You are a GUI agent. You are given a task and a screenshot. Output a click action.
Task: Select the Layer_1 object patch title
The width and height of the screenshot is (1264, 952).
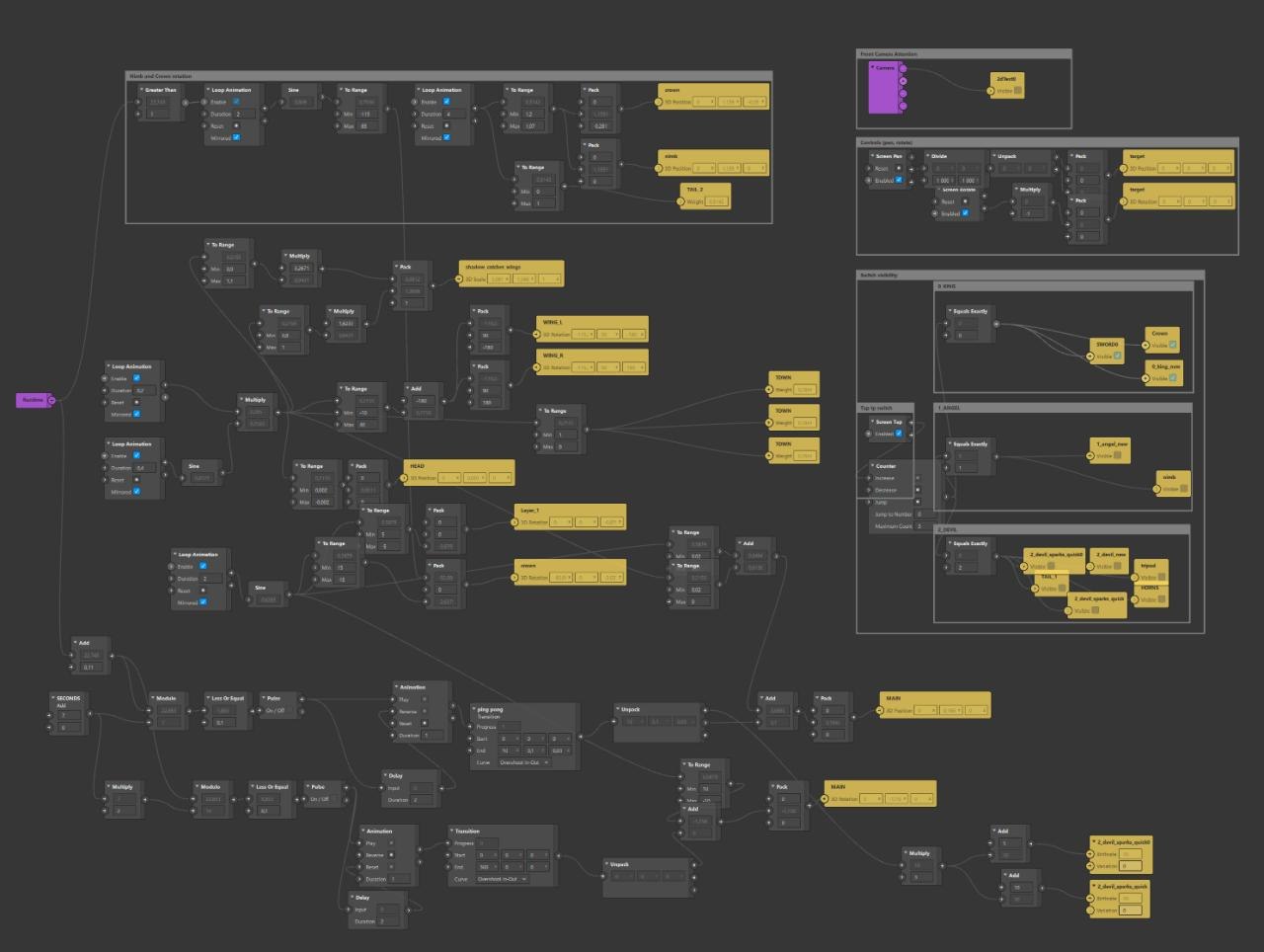(531, 511)
